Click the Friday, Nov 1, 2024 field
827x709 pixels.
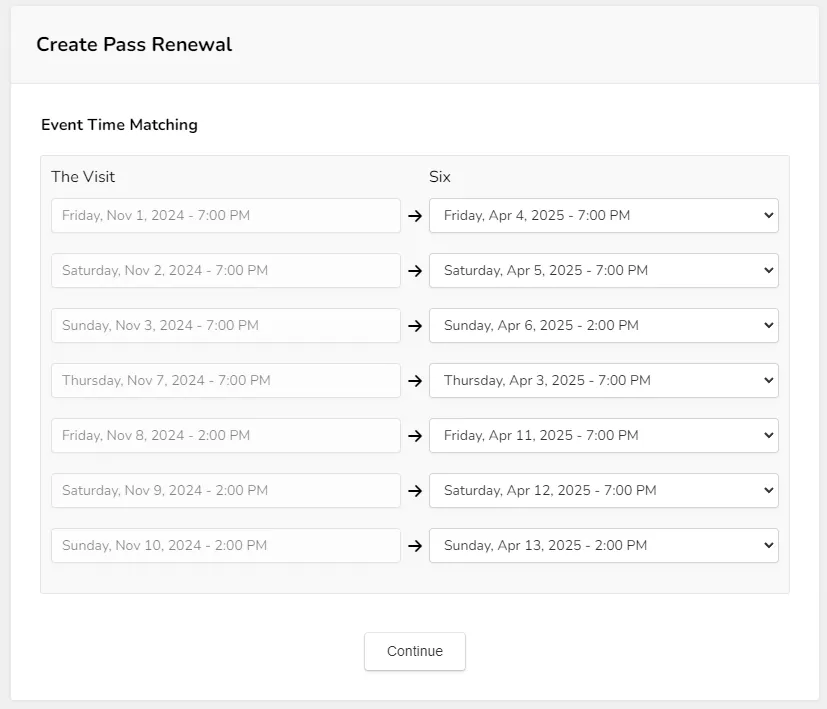(226, 215)
